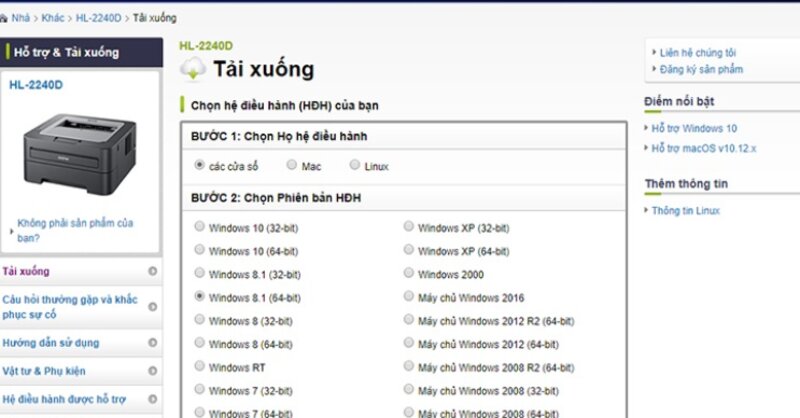Viewport: 800px width, 418px height.
Task: Click the green HL-2240D heading text
Action: click(x=206, y=46)
